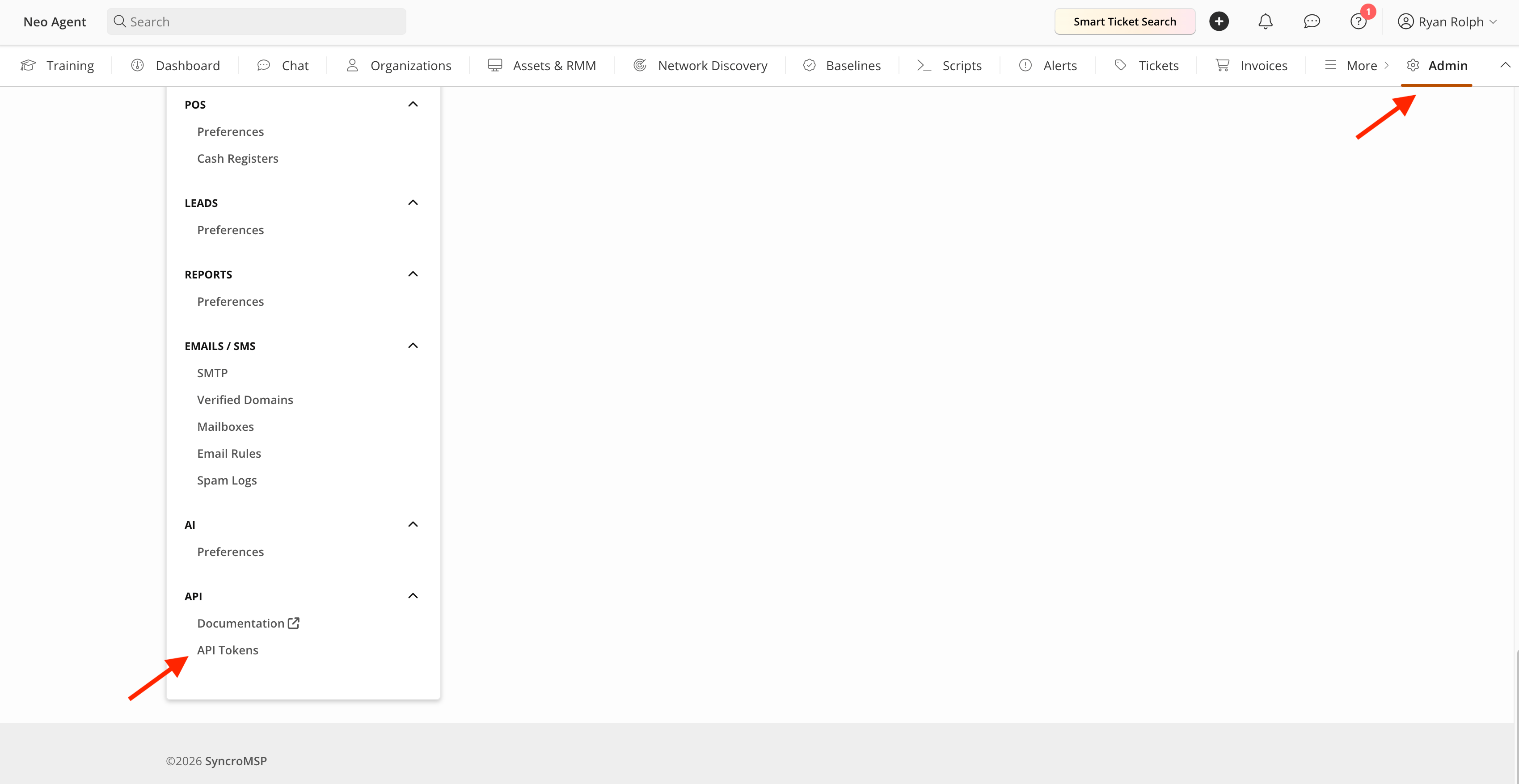
Task: Open the Dashboard tab
Action: [175, 65]
